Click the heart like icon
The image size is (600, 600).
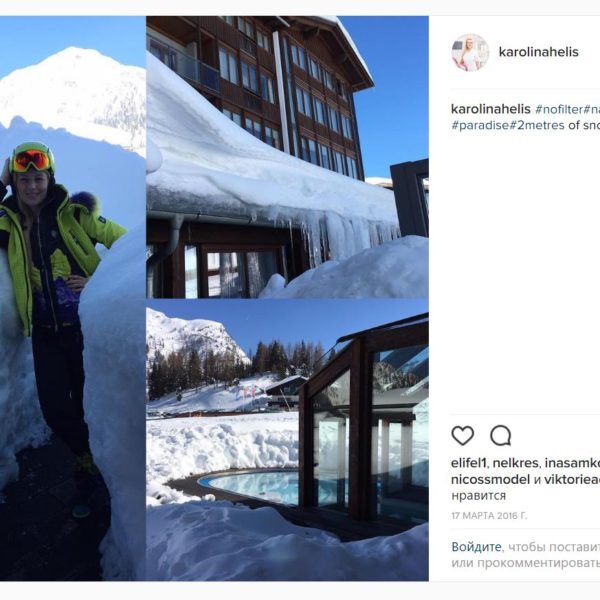coord(463,435)
